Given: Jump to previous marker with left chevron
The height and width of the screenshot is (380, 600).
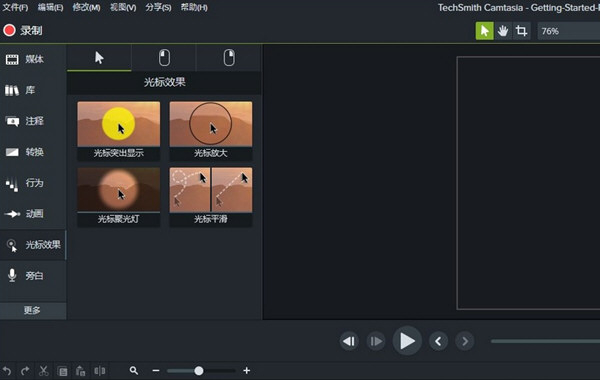Looking at the screenshot, I should click(439, 341).
